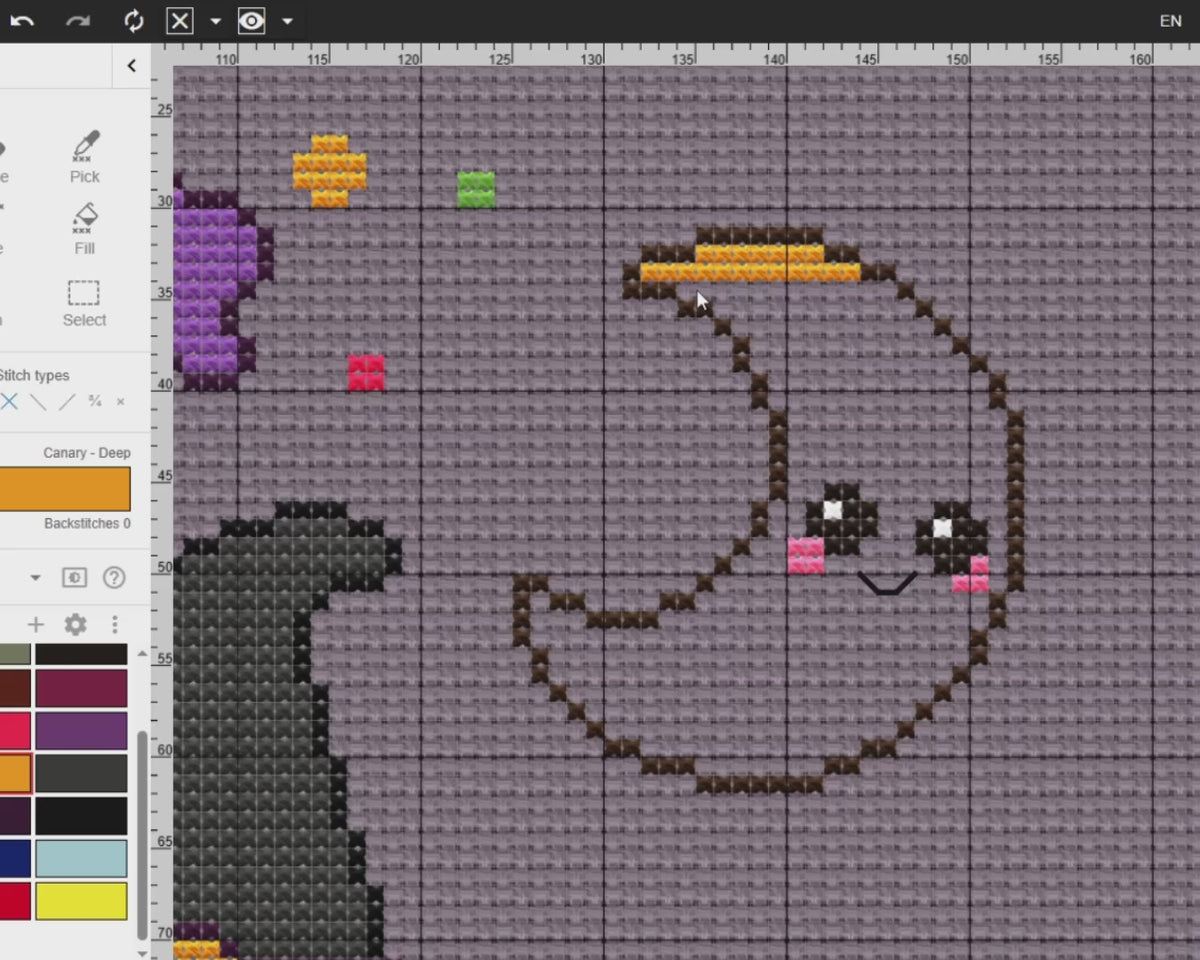Image resolution: width=1200 pixels, height=960 pixels.
Task: Click the "Backstitches 0" count text
Action: click(x=87, y=524)
